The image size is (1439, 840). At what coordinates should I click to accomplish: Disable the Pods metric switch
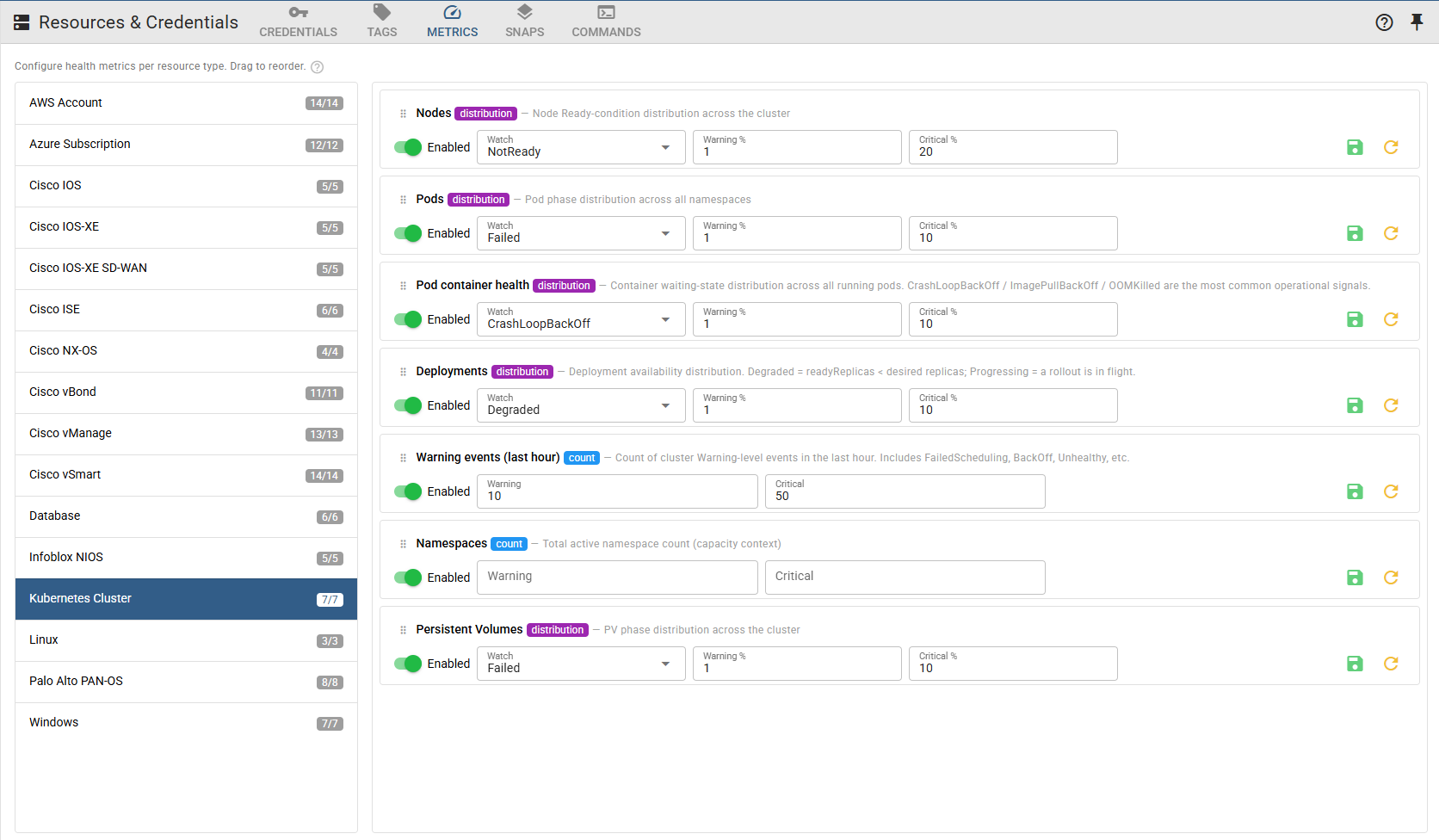[408, 233]
